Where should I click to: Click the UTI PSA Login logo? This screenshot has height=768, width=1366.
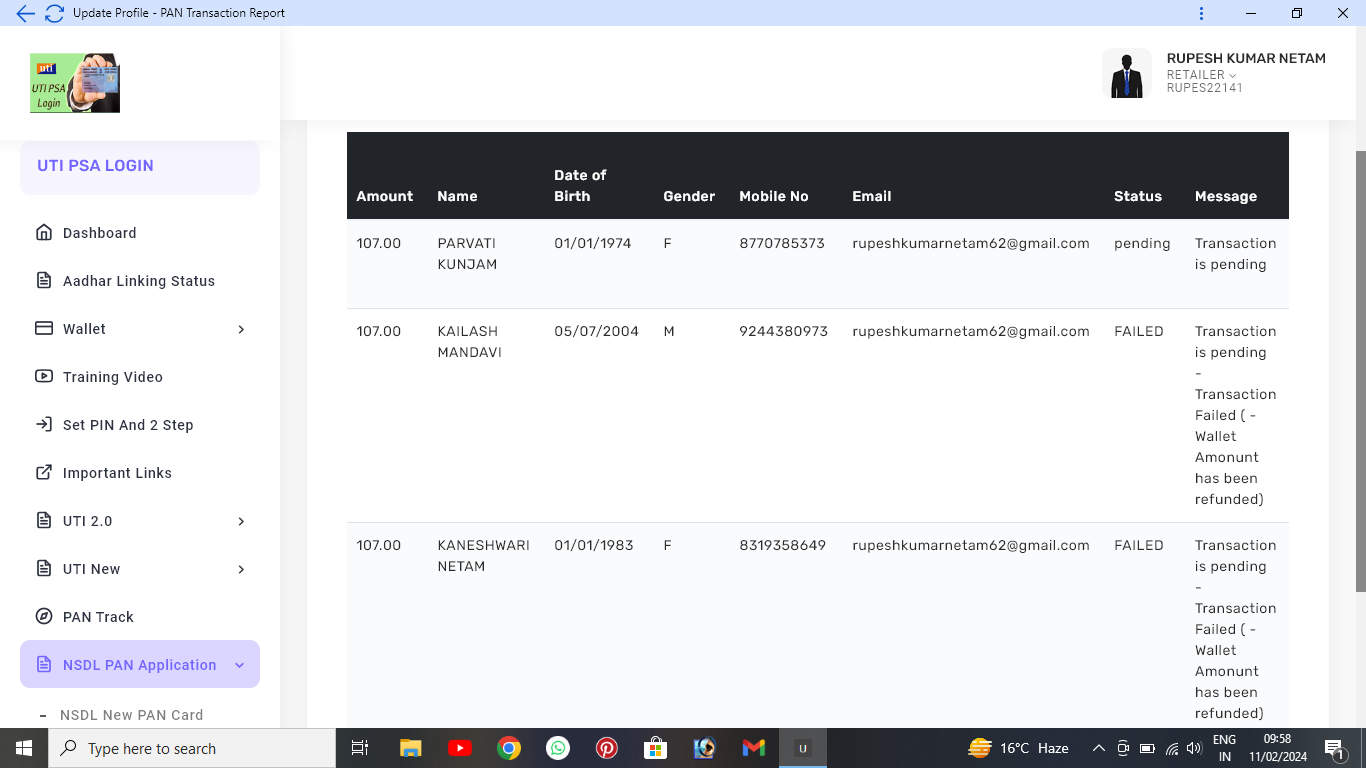tap(75, 82)
